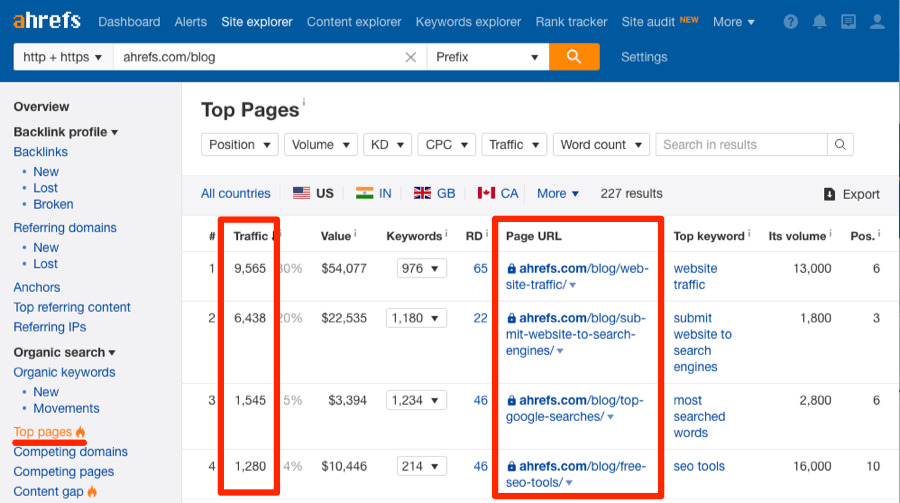Clear the URL field with X icon
This screenshot has height=503, width=900.
(411, 57)
